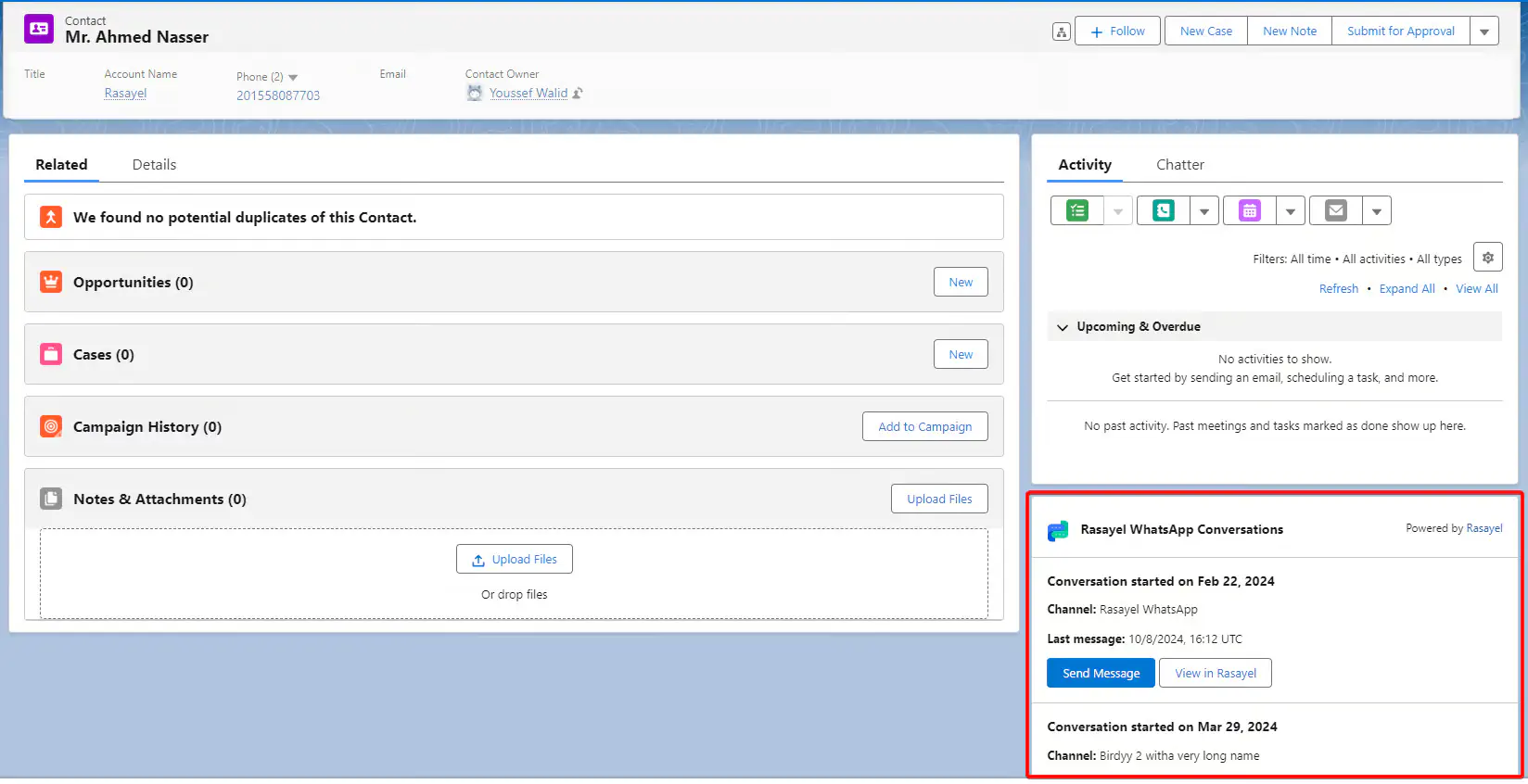Click 'Channel: Birdyy 2 witha very long name'
The height and width of the screenshot is (784, 1528).
click(x=1153, y=756)
